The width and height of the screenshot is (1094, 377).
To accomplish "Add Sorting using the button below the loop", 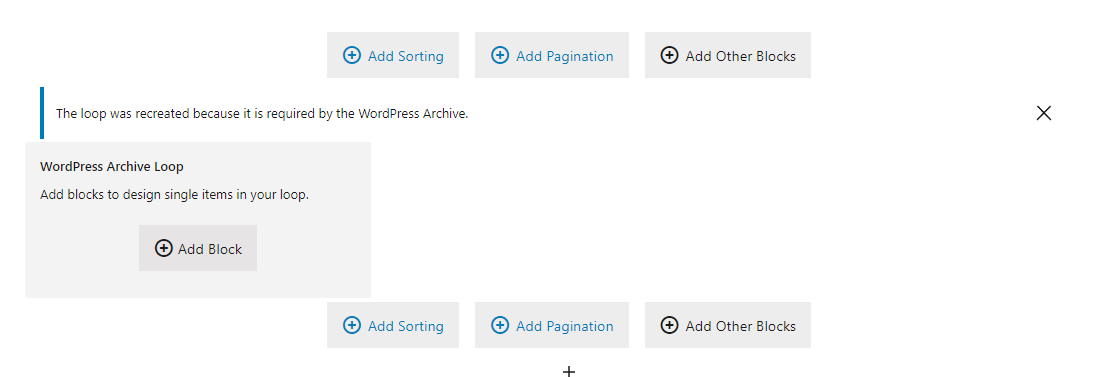I will (393, 325).
